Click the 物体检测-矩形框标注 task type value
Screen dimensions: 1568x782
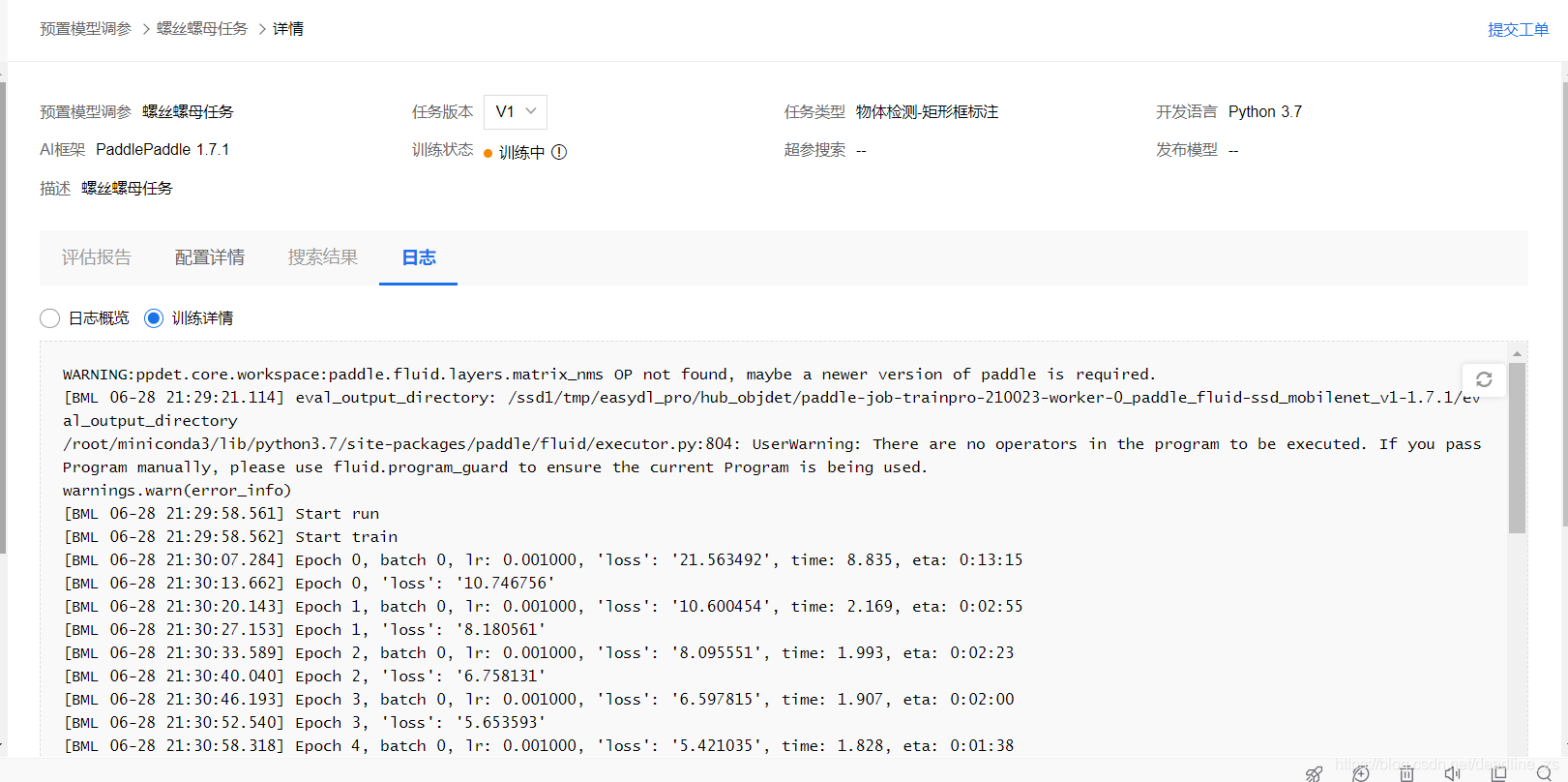pos(927,112)
